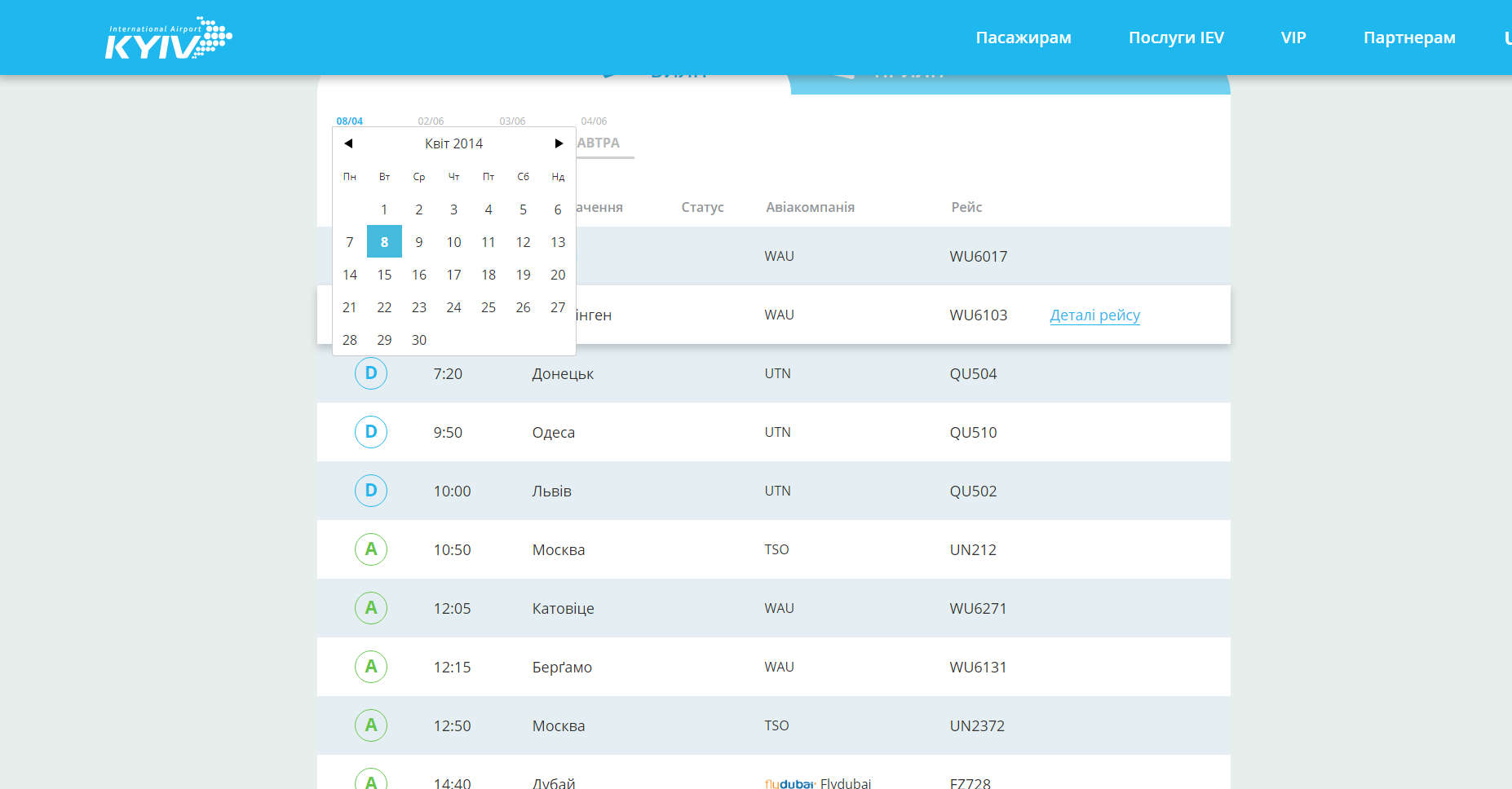The height and width of the screenshot is (789, 1512).
Task: Open the Послуги IEV menu
Action: (1175, 37)
